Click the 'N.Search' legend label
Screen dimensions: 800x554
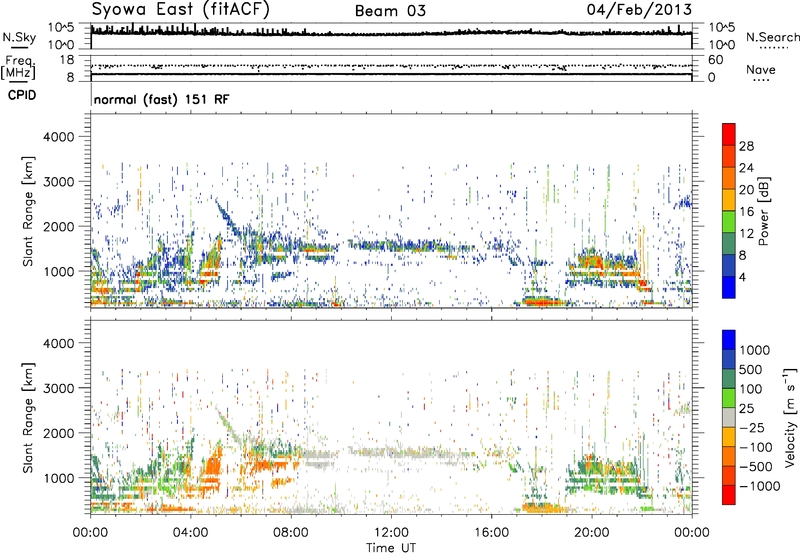pos(772,37)
